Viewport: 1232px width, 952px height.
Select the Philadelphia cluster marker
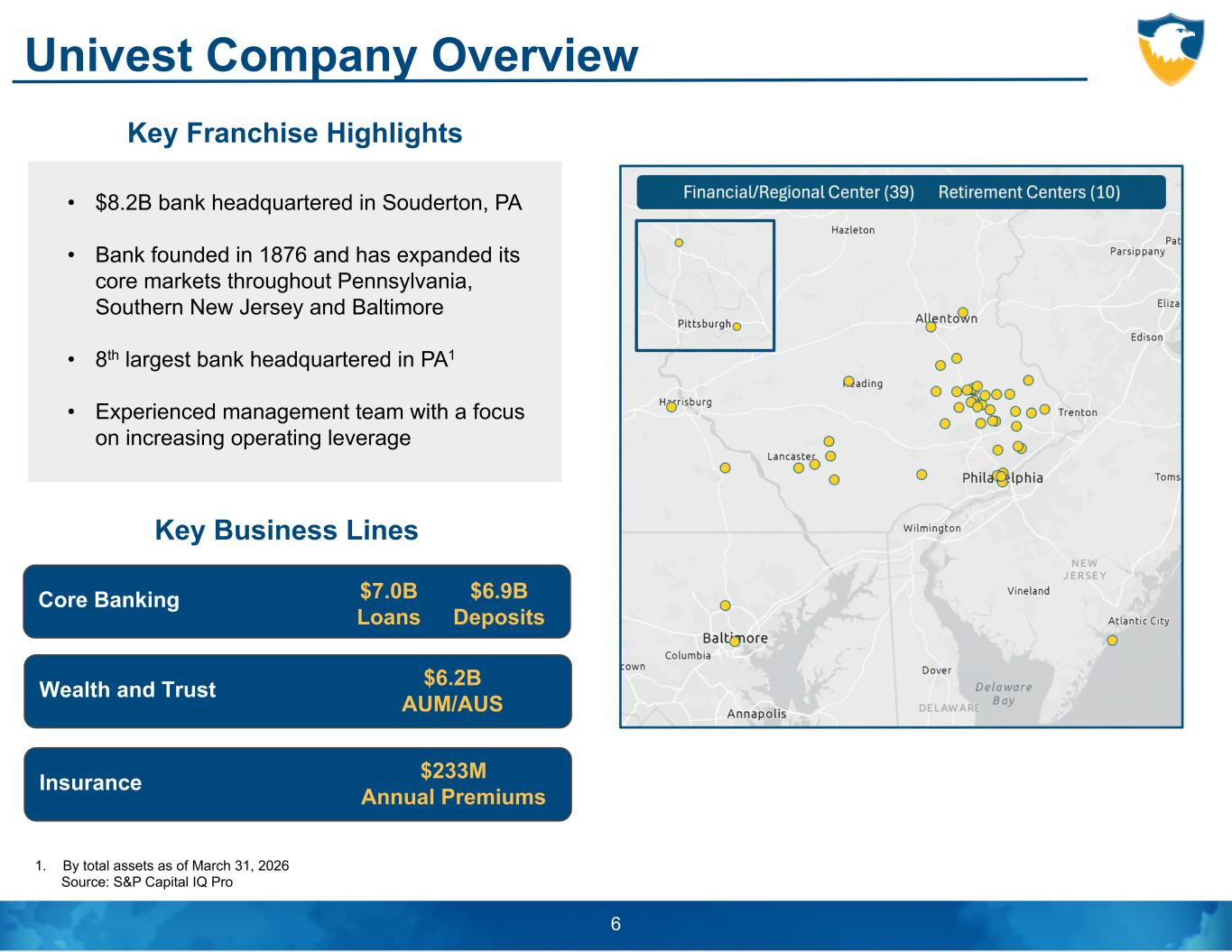coord(1001,476)
